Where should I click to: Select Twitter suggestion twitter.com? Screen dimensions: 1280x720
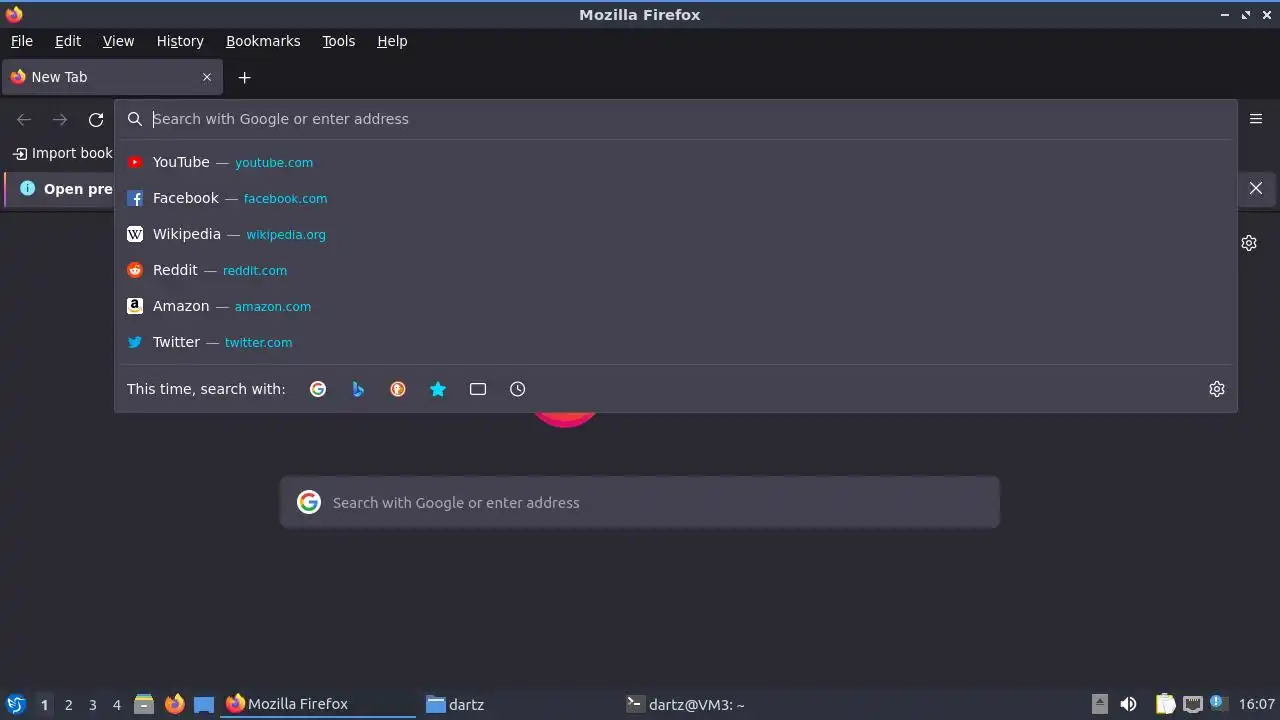pos(675,342)
